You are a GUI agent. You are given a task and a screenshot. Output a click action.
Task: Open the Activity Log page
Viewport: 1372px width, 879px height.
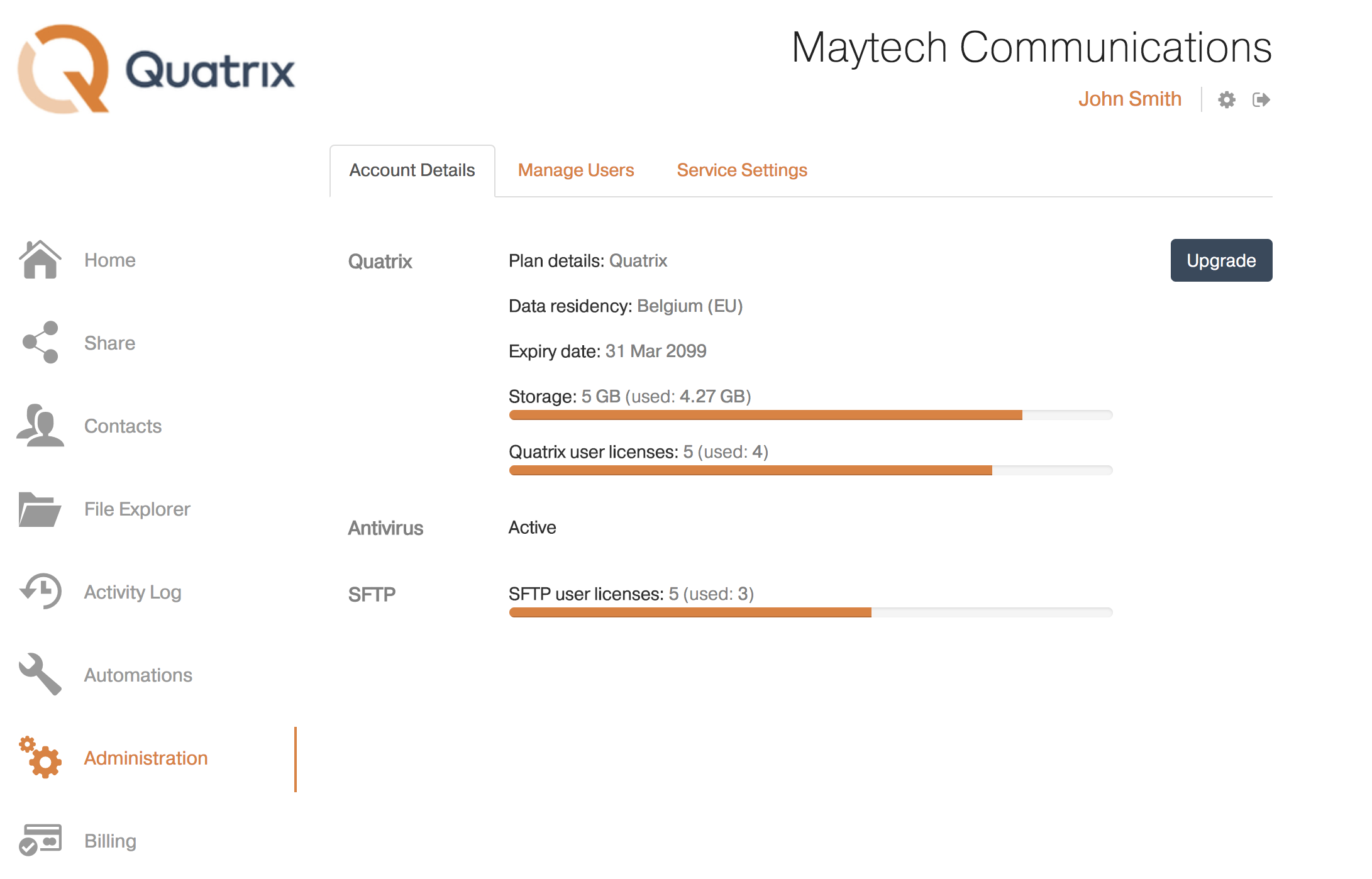pyautogui.click(x=133, y=592)
